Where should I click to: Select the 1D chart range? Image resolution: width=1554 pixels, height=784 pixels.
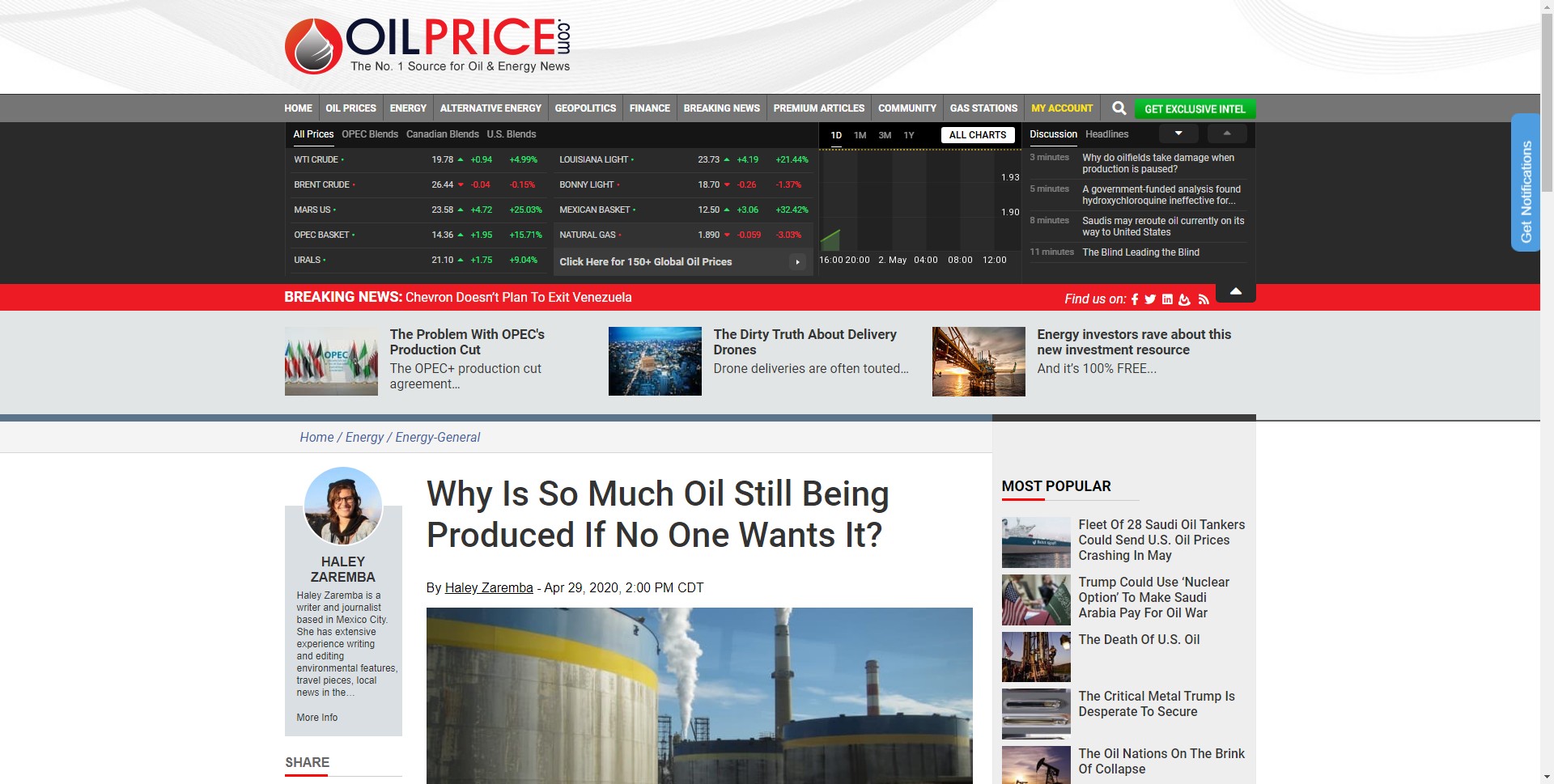[x=836, y=136]
